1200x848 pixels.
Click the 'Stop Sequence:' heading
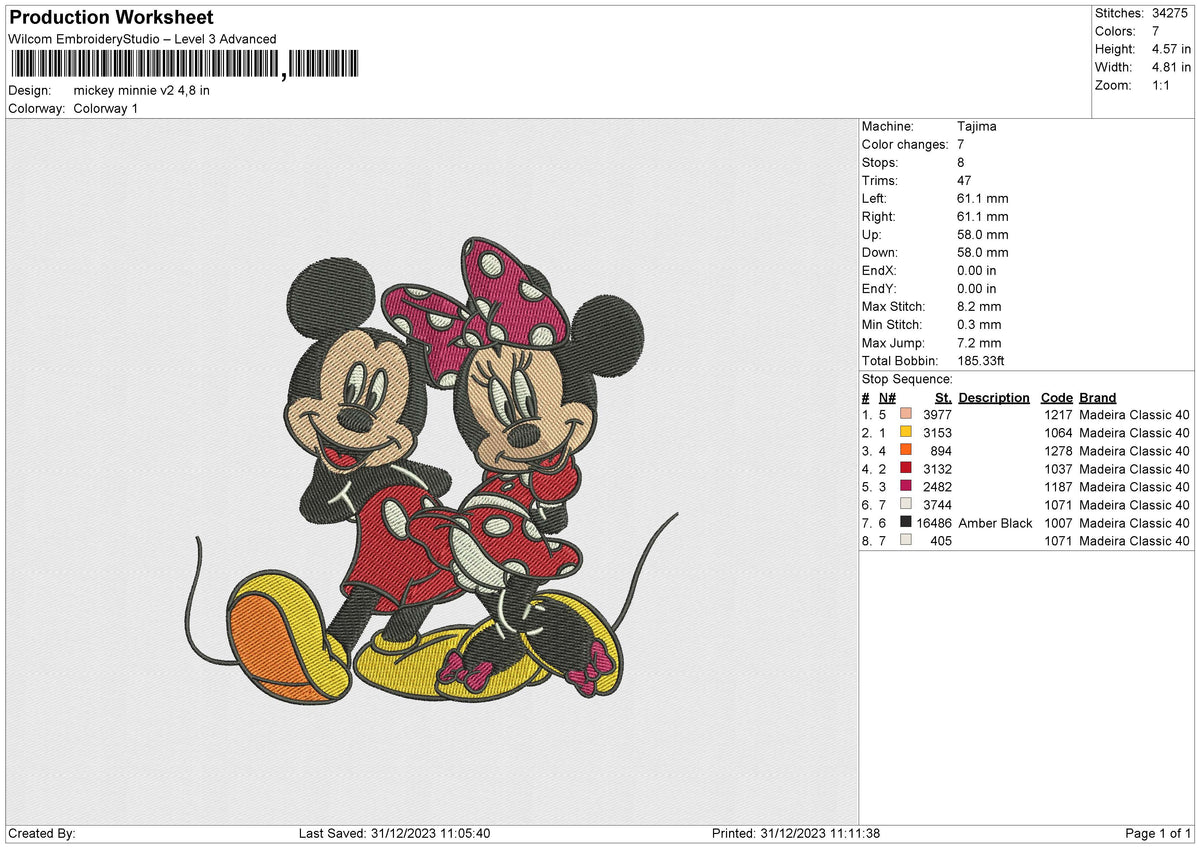click(907, 379)
